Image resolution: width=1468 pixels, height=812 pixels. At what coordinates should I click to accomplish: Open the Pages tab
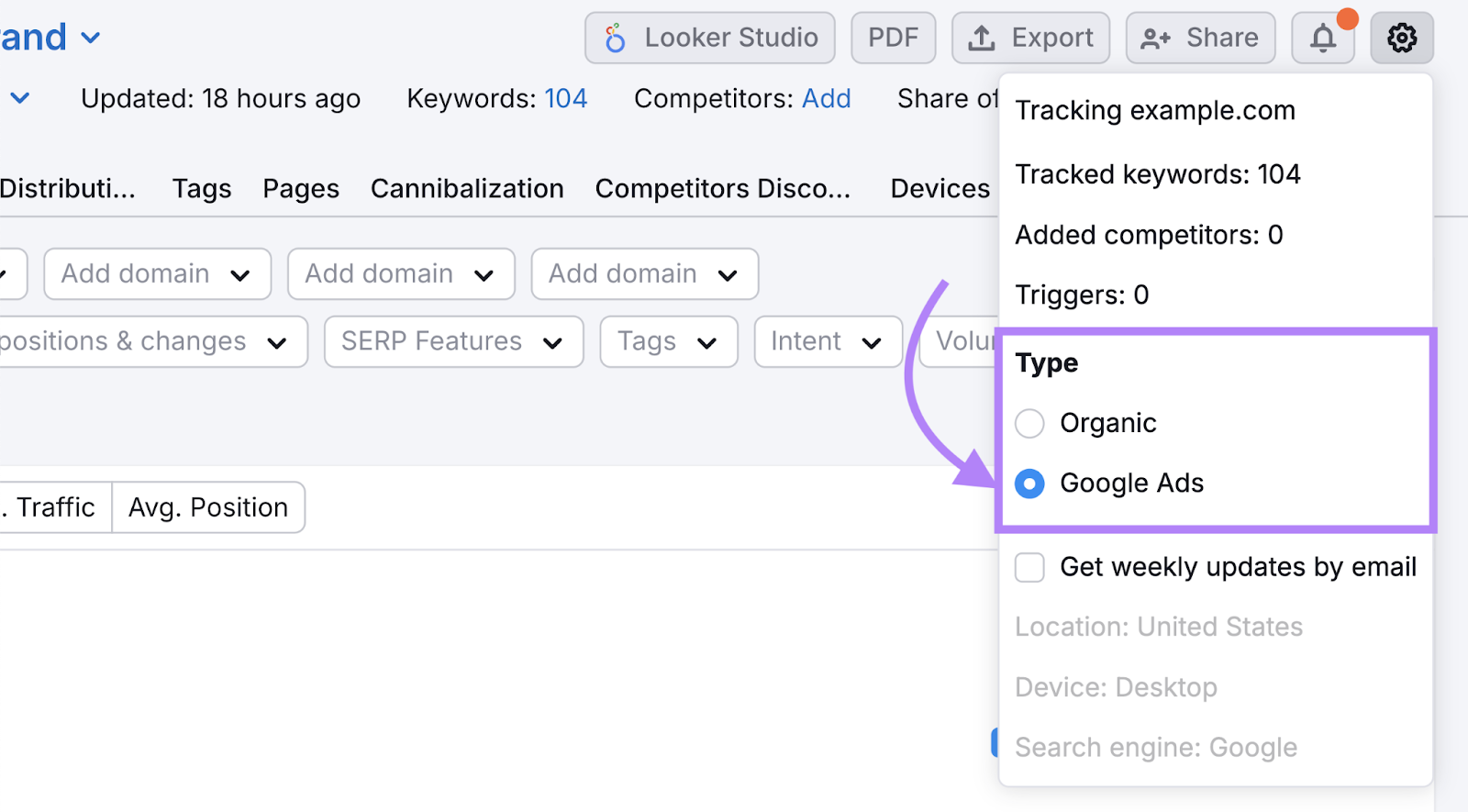coord(301,189)
